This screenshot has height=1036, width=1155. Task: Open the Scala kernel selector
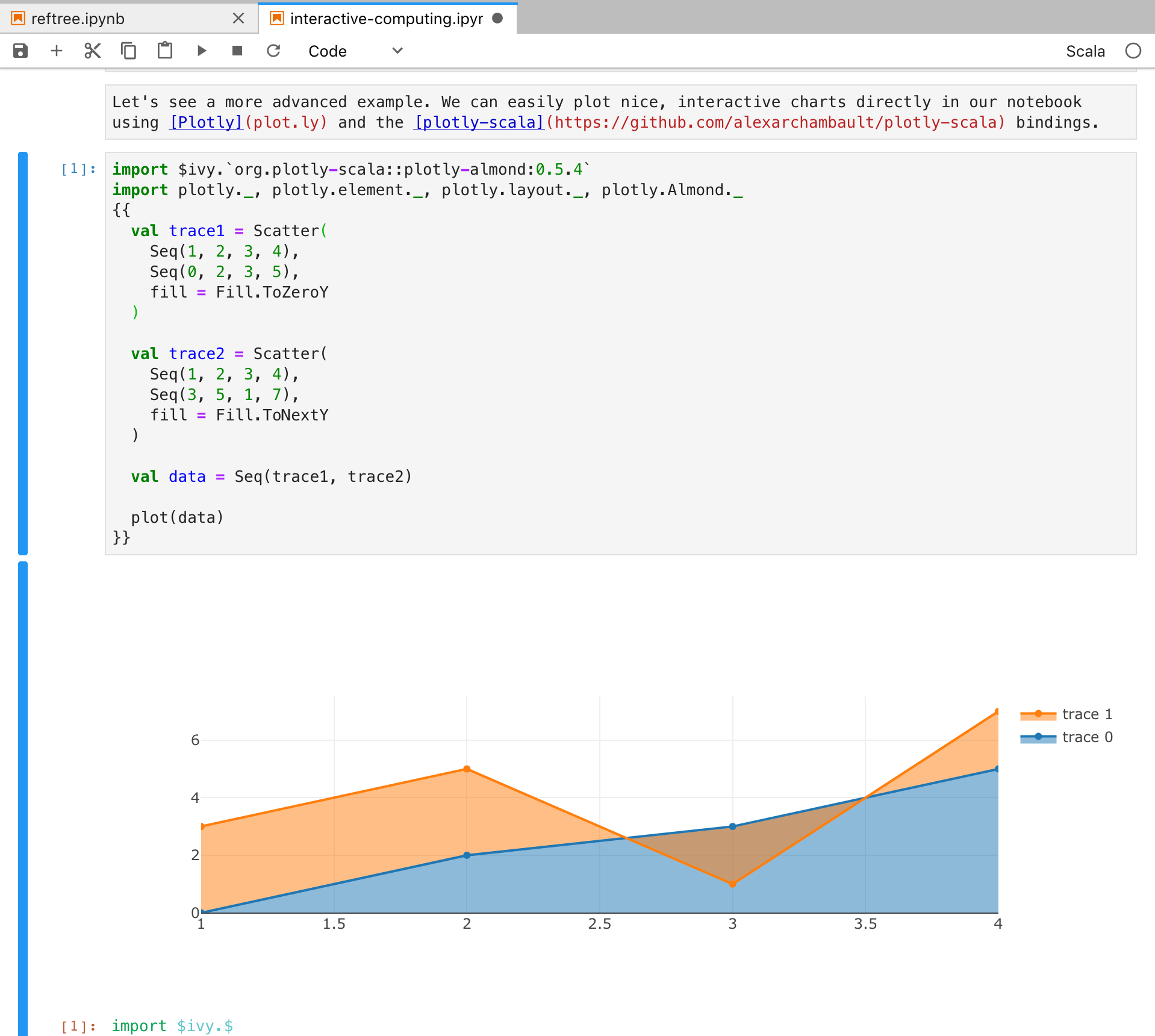tap(1085, 51)
